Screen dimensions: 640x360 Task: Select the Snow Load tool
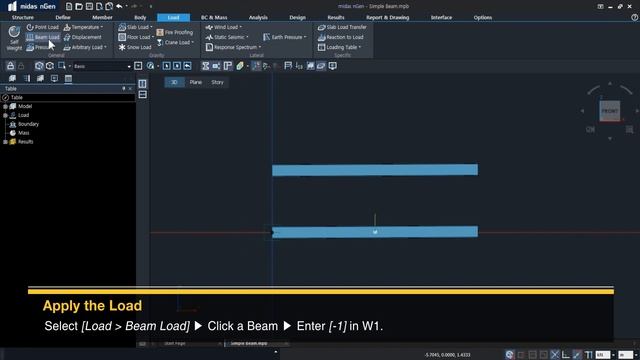135,47
